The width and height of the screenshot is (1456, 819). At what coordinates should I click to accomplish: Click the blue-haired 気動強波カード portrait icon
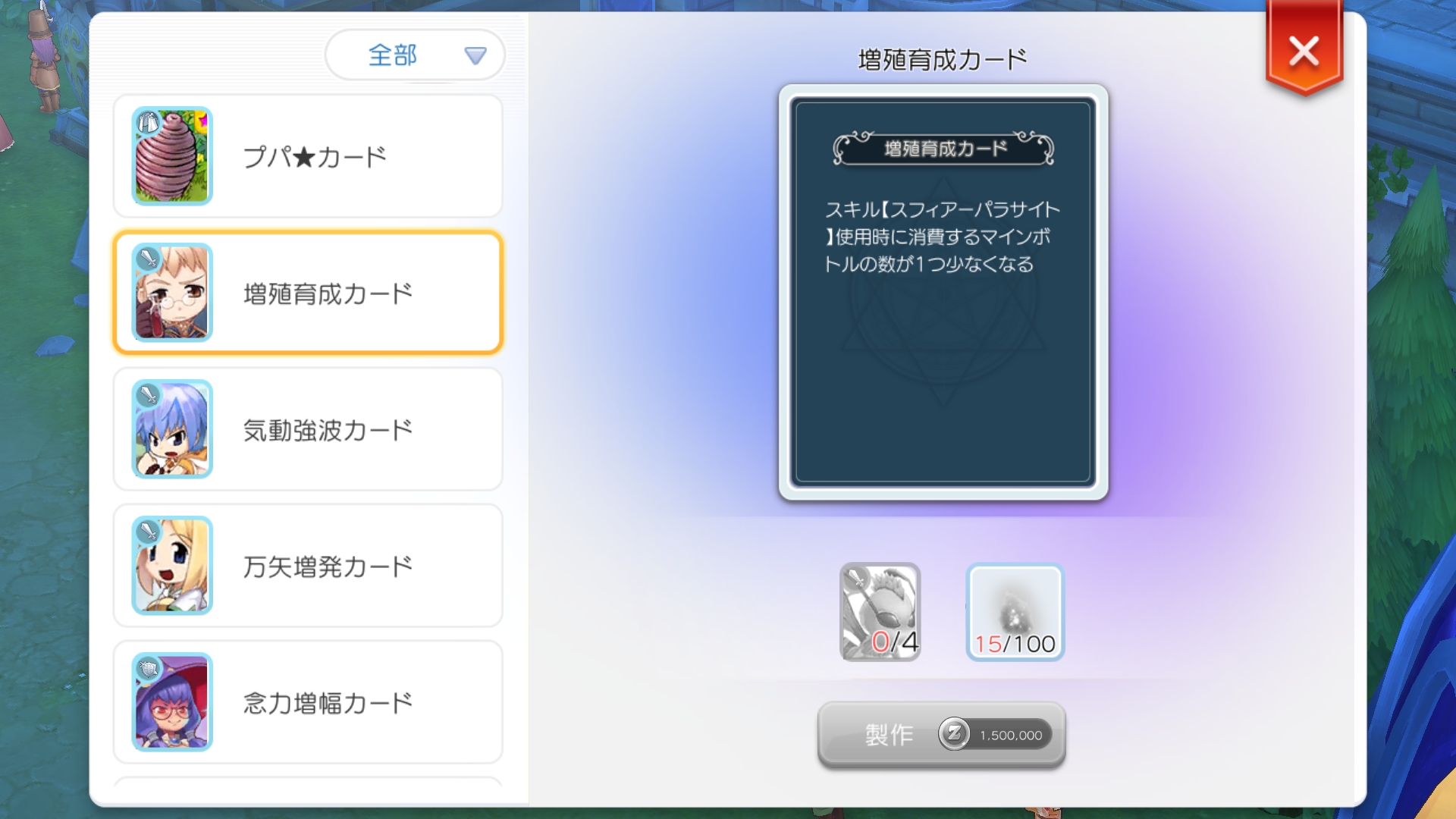172,429
